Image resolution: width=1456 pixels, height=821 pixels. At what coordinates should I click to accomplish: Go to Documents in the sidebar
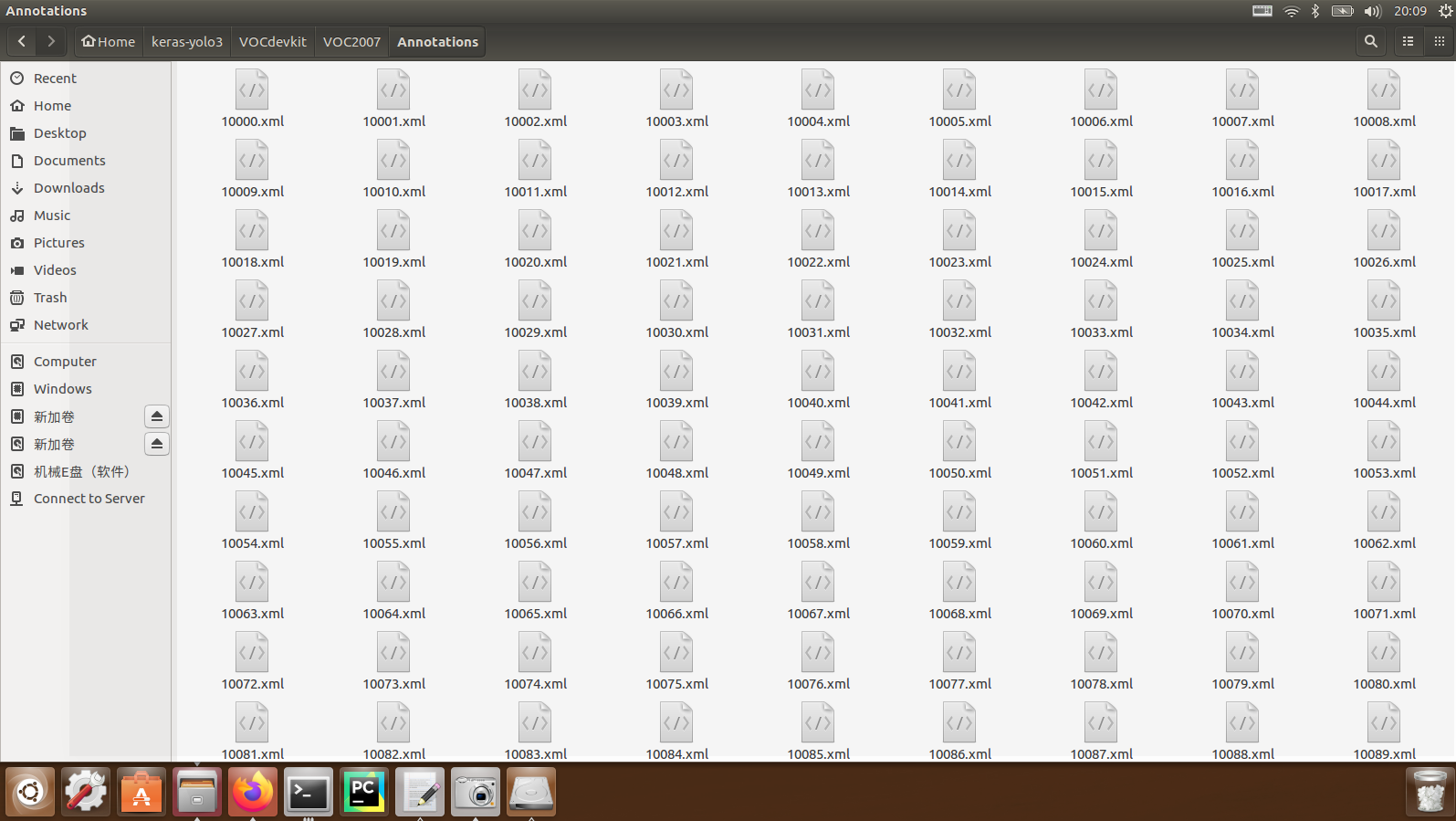coord(86,161)
